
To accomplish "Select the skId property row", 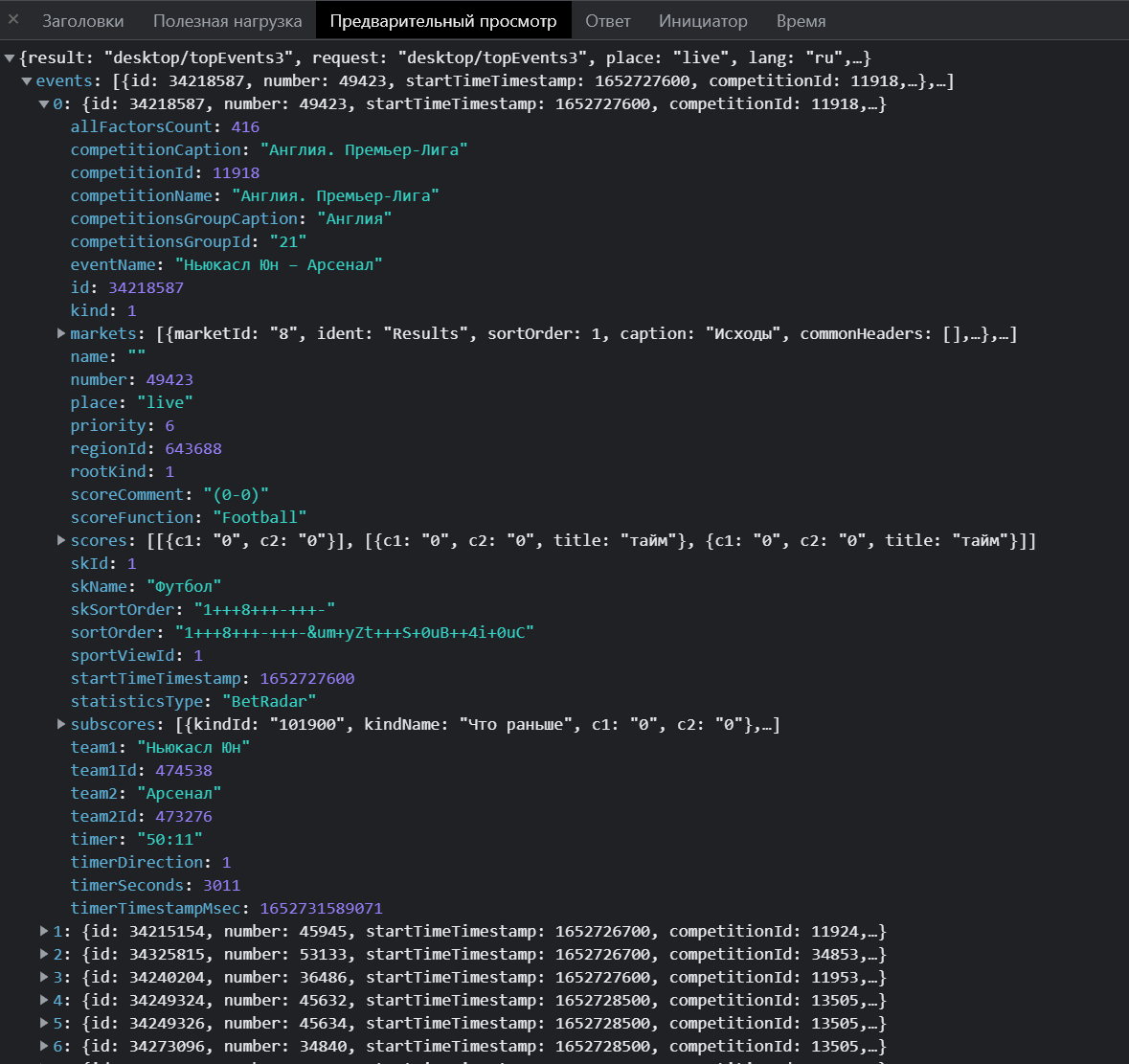I will (103, 564).
